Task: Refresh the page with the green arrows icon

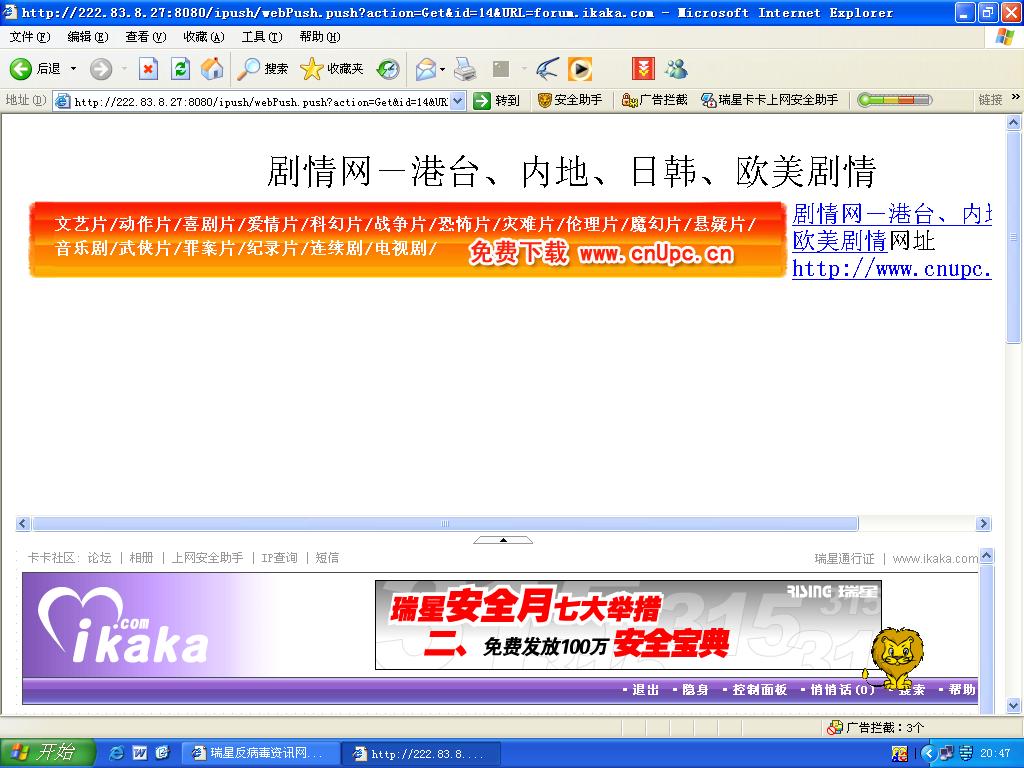Action: [x=180, y=69]
